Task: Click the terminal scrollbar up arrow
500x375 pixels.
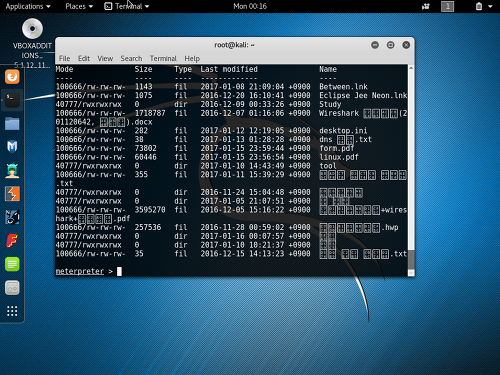Action: point(411,68)
